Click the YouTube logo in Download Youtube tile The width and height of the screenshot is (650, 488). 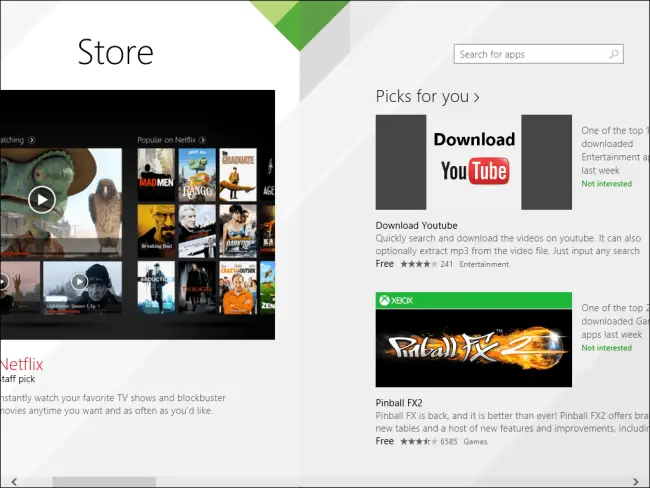(x=474, y=171)
